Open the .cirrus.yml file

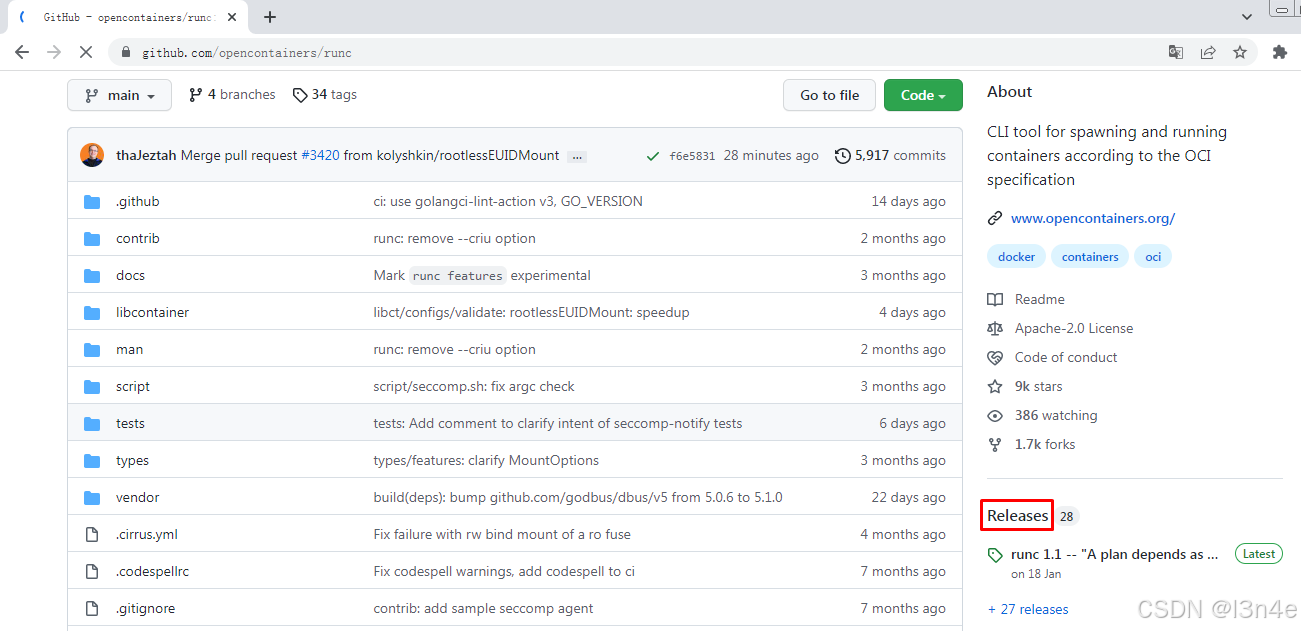click(147, 534)
